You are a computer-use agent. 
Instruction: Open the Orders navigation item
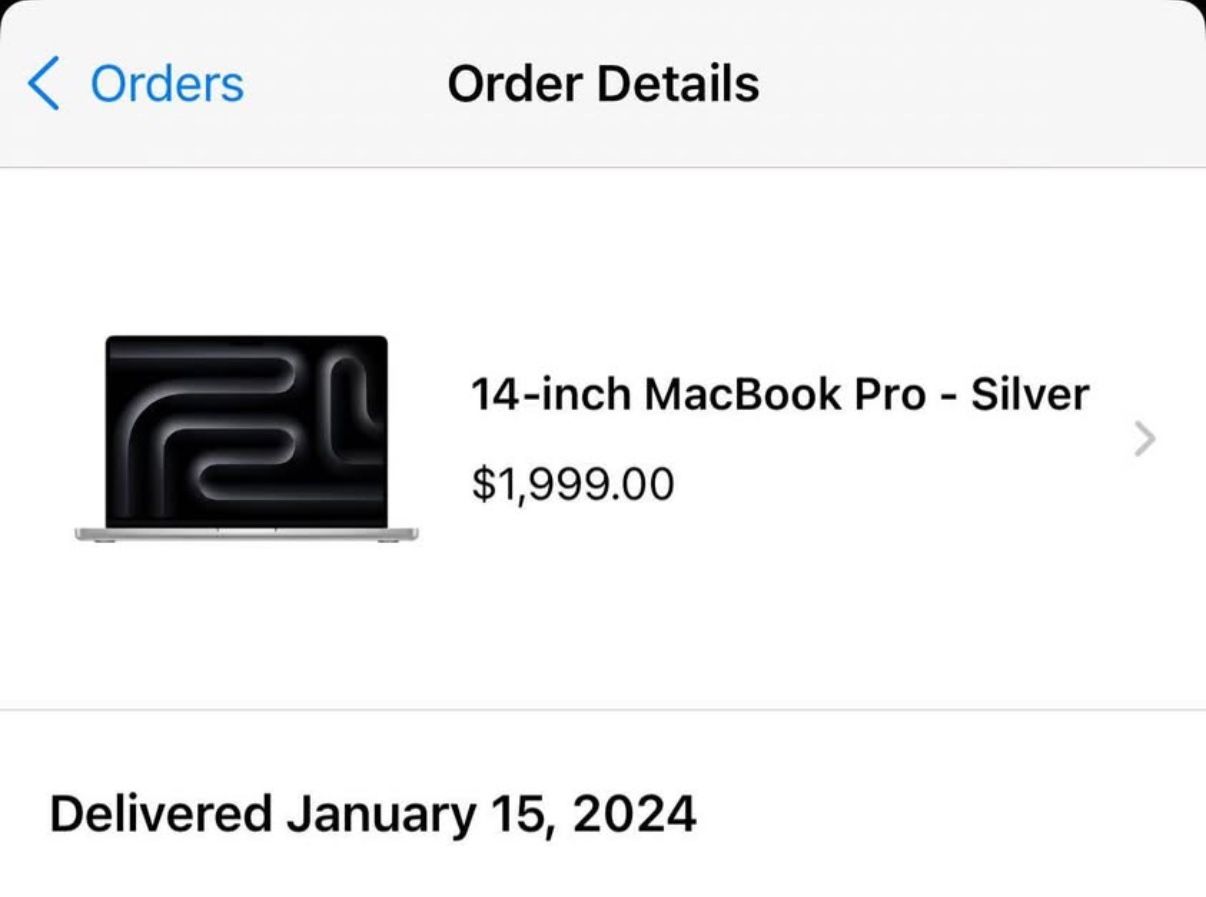(x=165, y=83)
